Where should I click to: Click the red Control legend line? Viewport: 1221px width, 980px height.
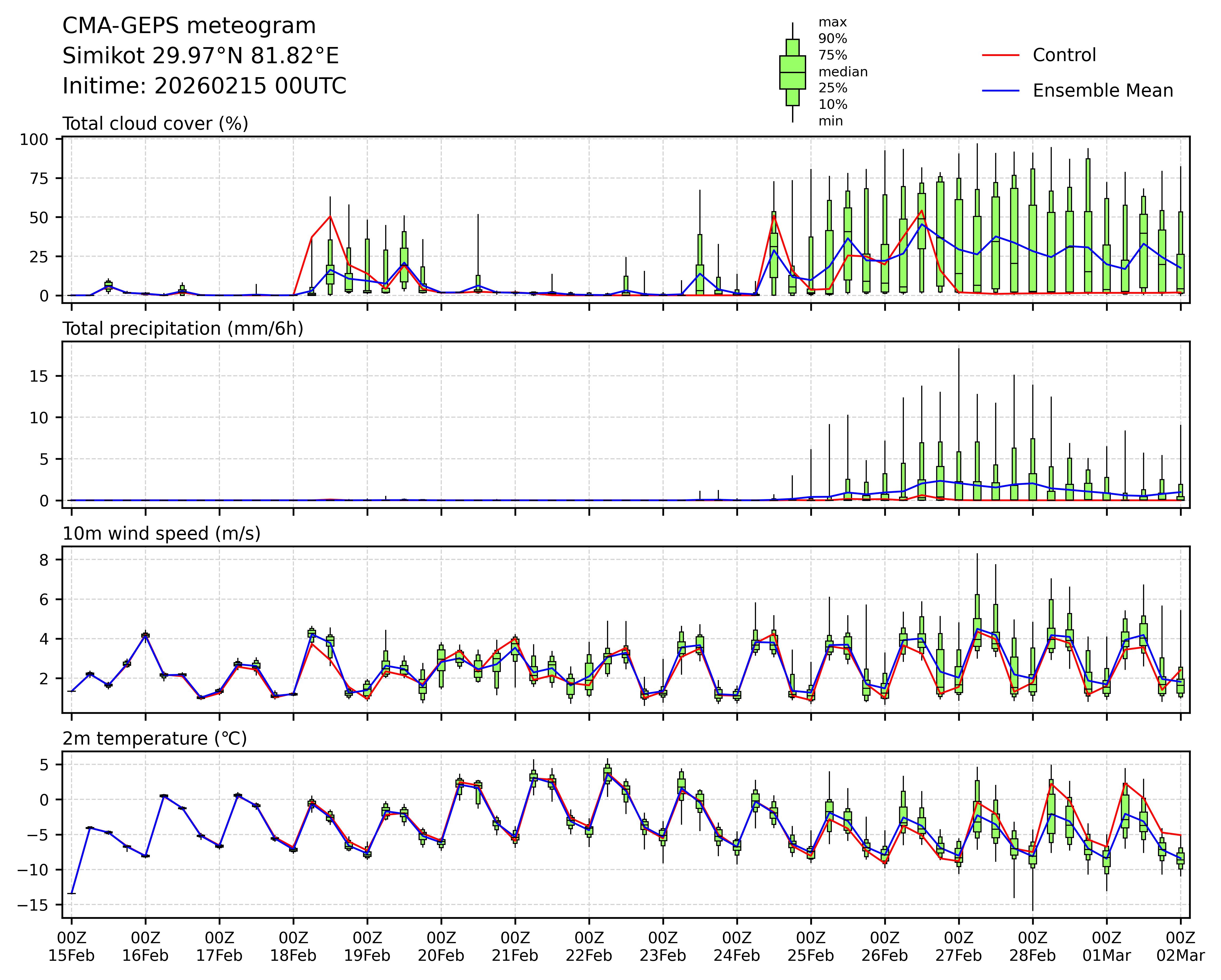pyautogui.click(x=1000, y=56)
